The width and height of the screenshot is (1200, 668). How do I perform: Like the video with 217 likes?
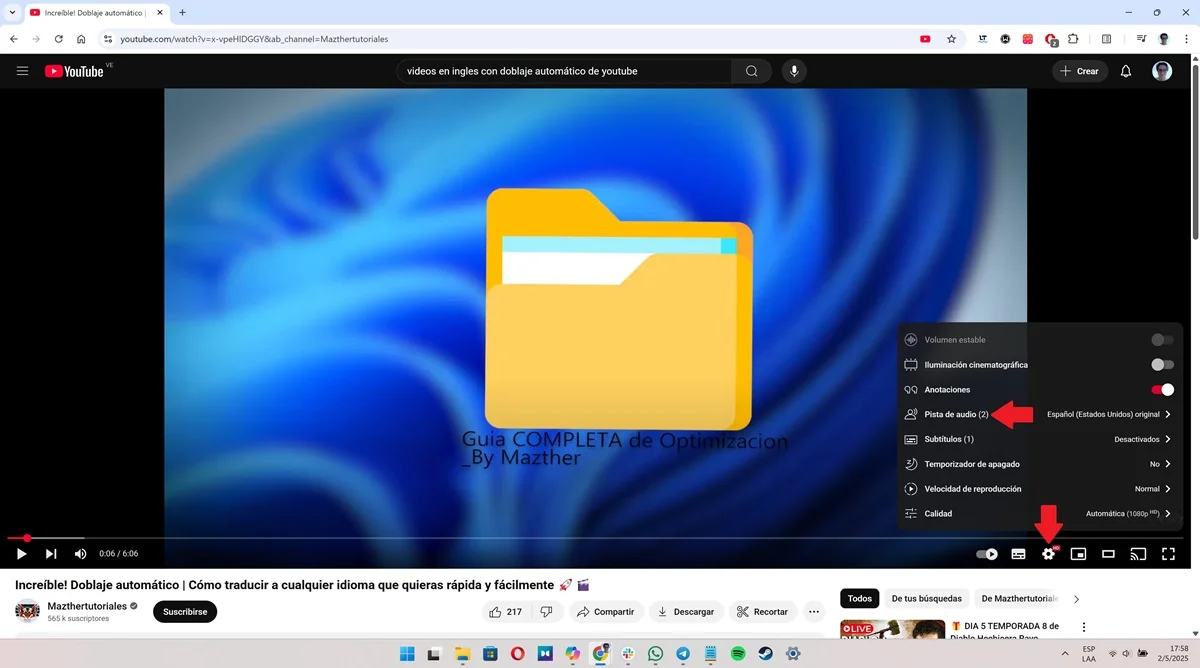[506, 612]
